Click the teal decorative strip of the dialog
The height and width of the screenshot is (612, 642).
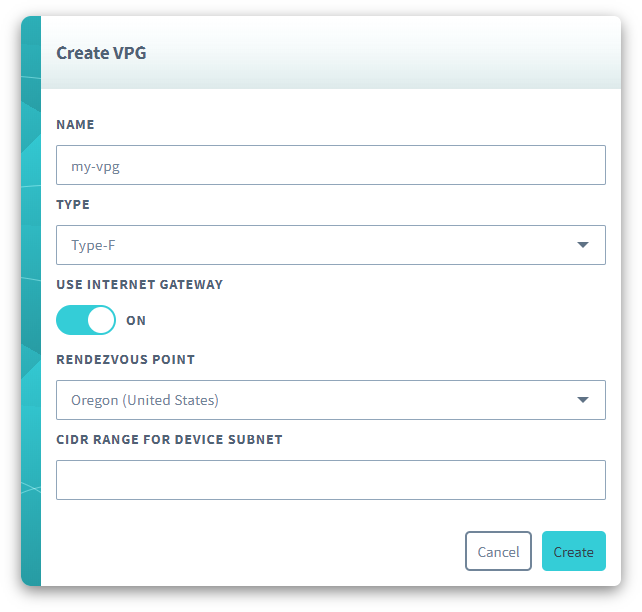tap(31, 300)
